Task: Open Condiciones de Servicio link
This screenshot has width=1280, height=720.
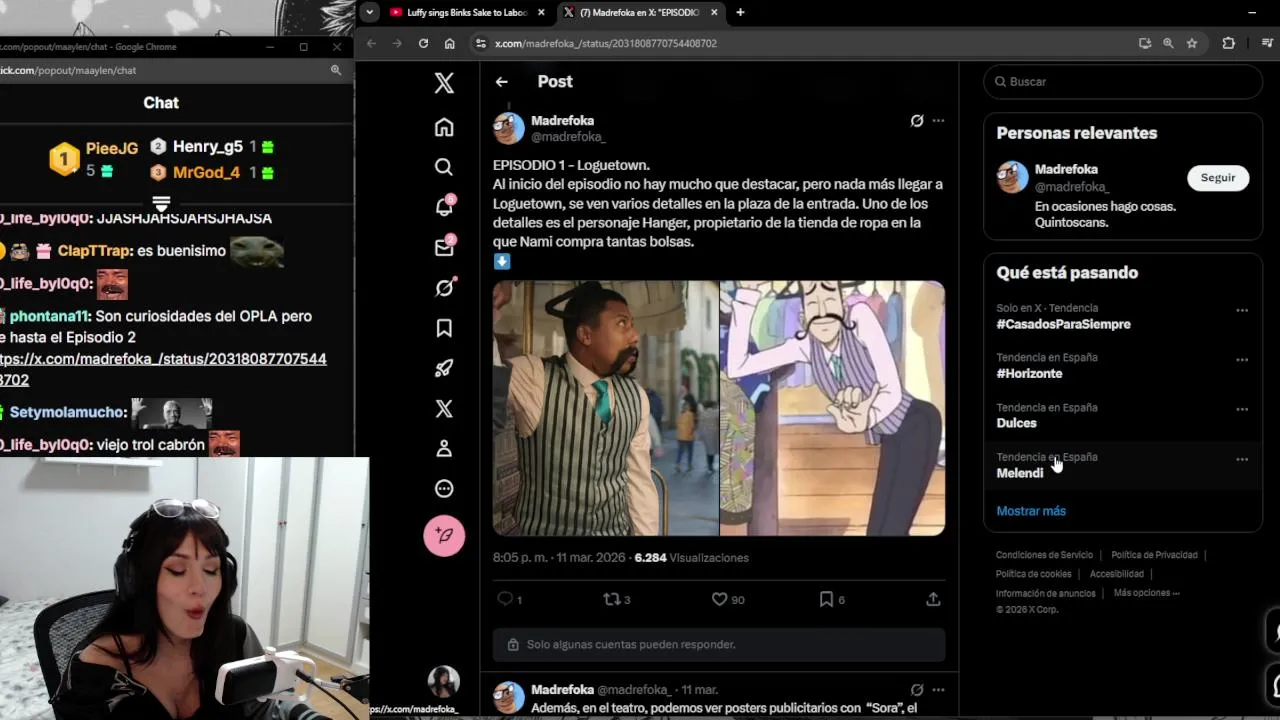Action: pyautogui.click(x=1044, y=555)
